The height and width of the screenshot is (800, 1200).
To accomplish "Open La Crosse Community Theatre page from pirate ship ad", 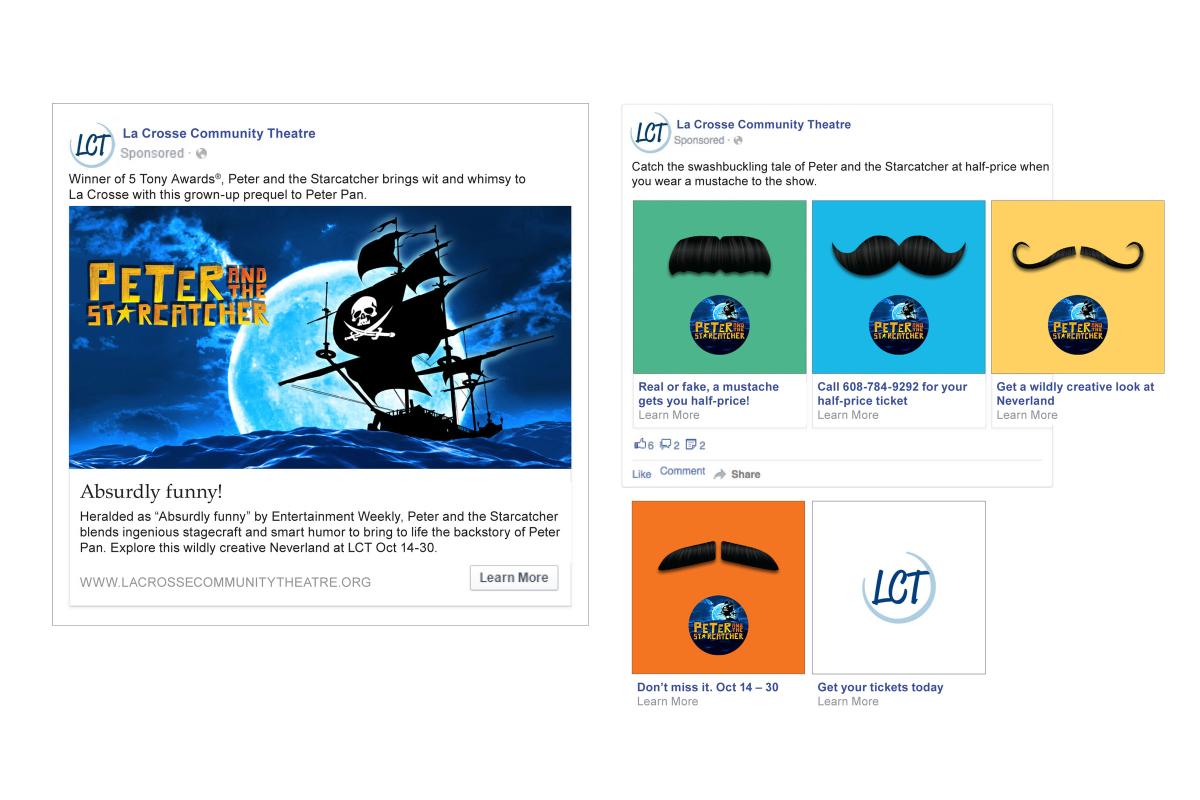I will click(219, 133).
